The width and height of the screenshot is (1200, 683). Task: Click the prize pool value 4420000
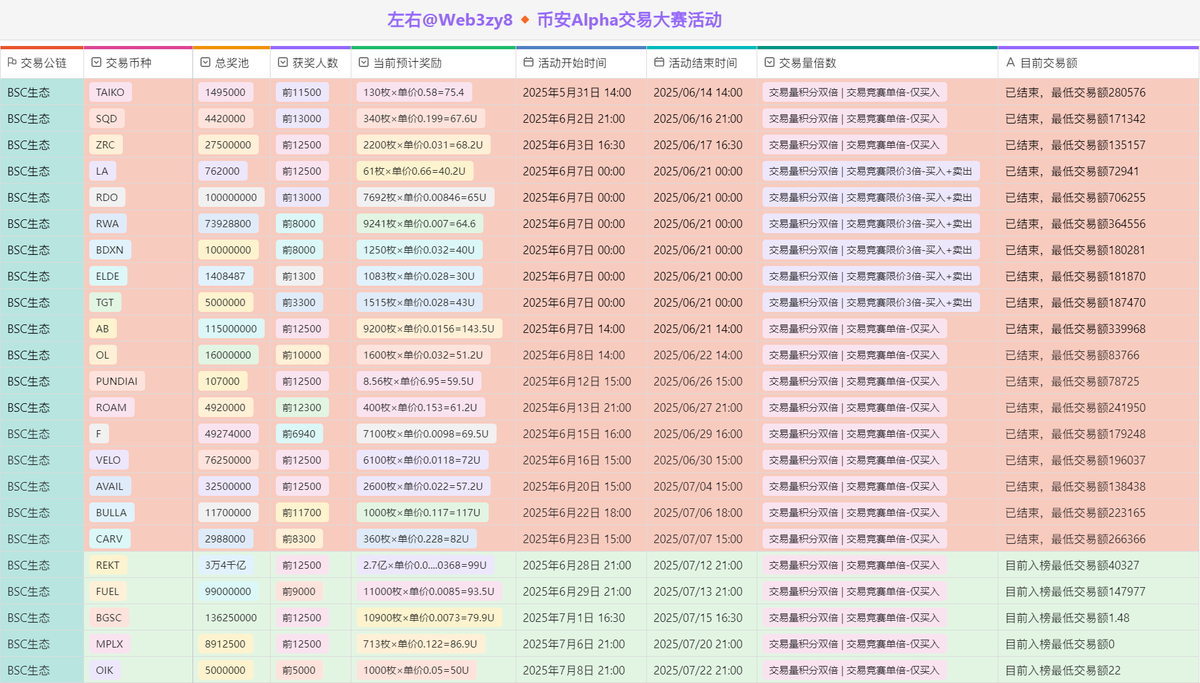(225, 118)
